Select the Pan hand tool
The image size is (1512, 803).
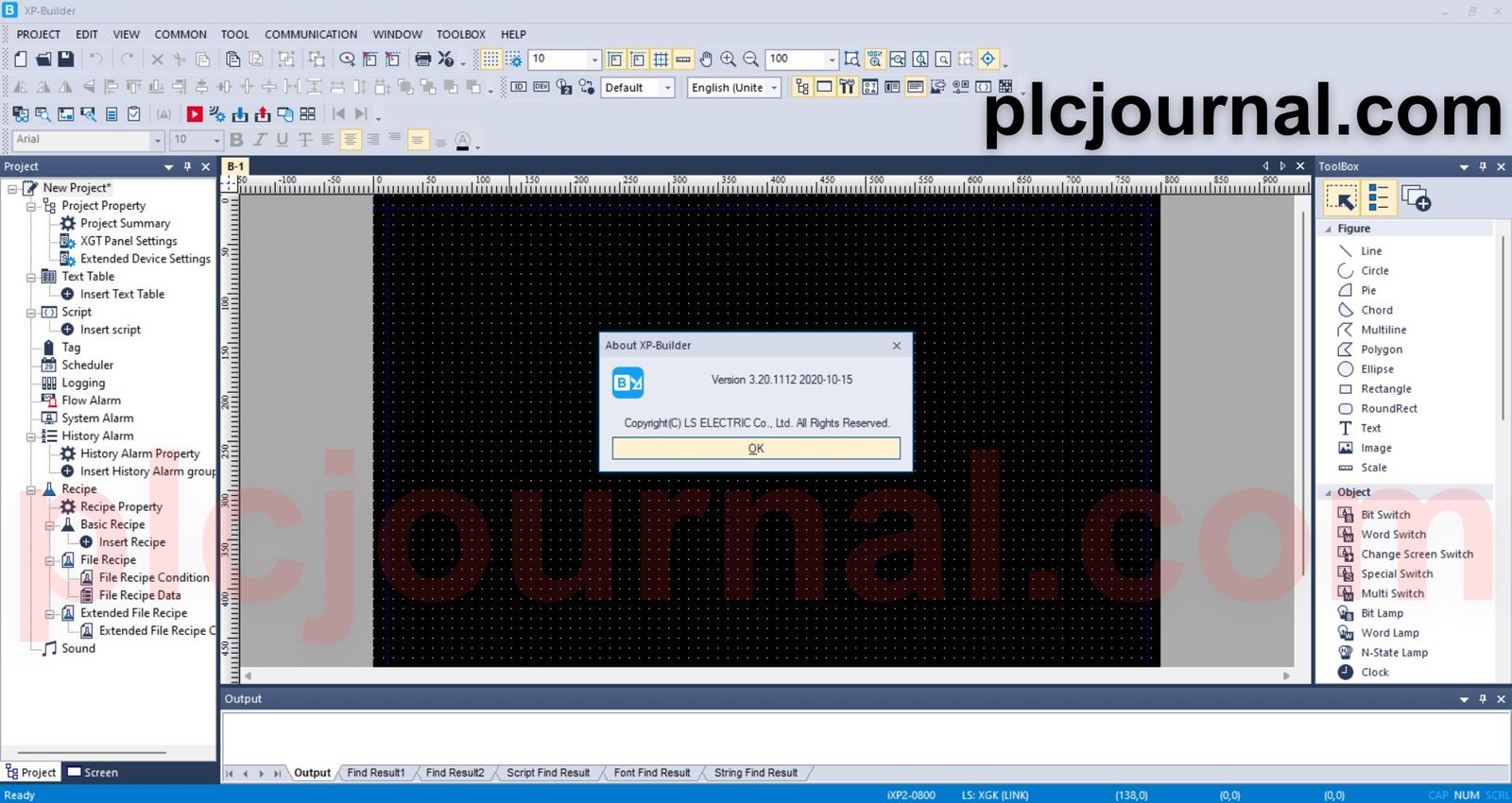(x=706, y=59)
